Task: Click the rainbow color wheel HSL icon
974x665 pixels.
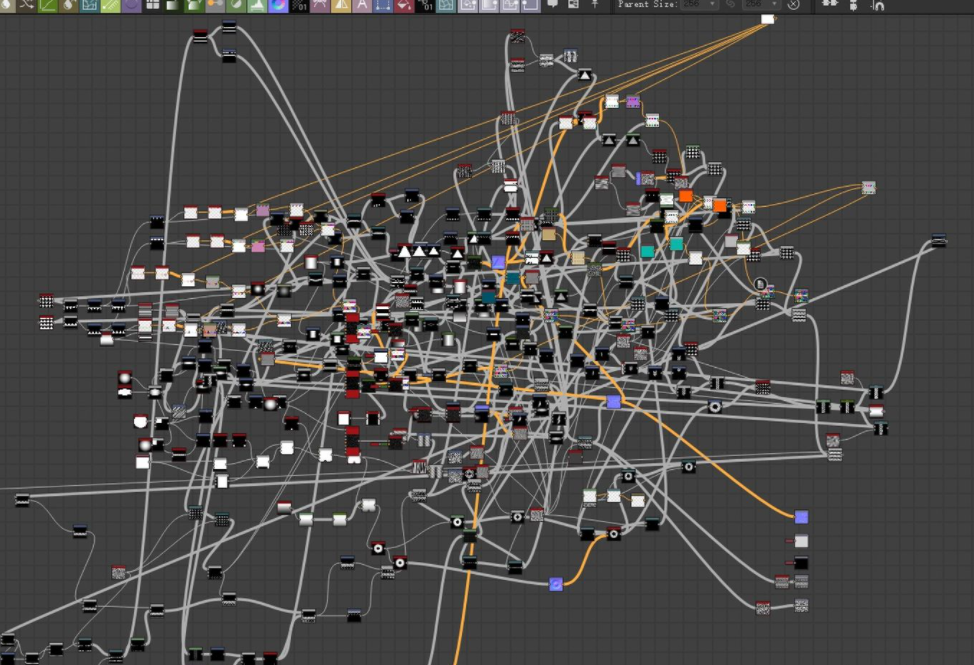Action: (x=278, y=5)
